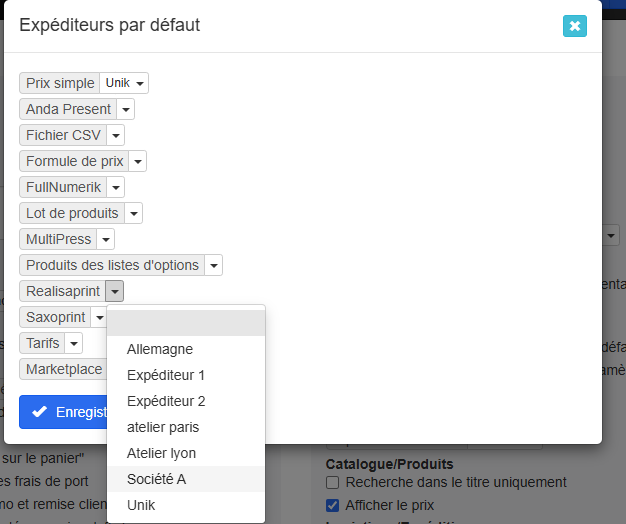Expand the Tarifs dropdown arrow
The height and width of the screenshot is (524, 626).
pyautogui.click(x=73, y=343)
